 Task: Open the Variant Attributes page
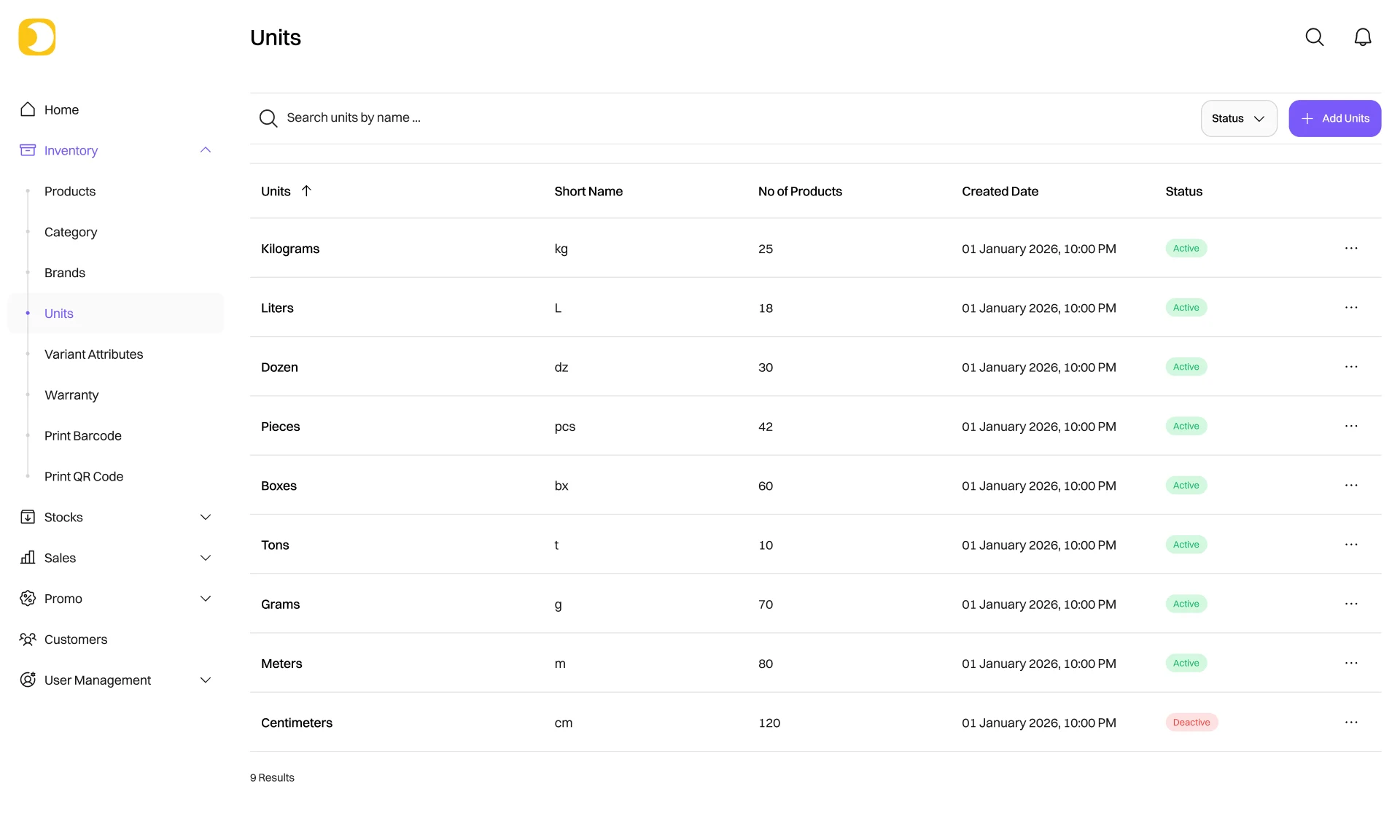click(93, 354)
